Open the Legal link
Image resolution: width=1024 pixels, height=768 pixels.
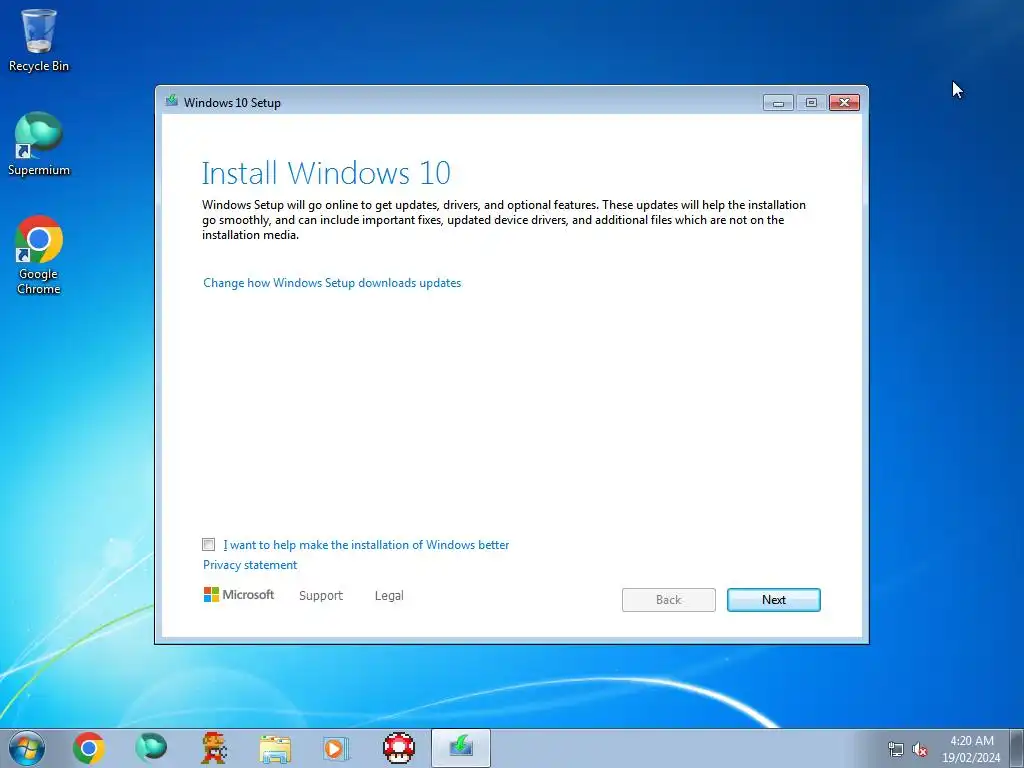pos(389,596)
